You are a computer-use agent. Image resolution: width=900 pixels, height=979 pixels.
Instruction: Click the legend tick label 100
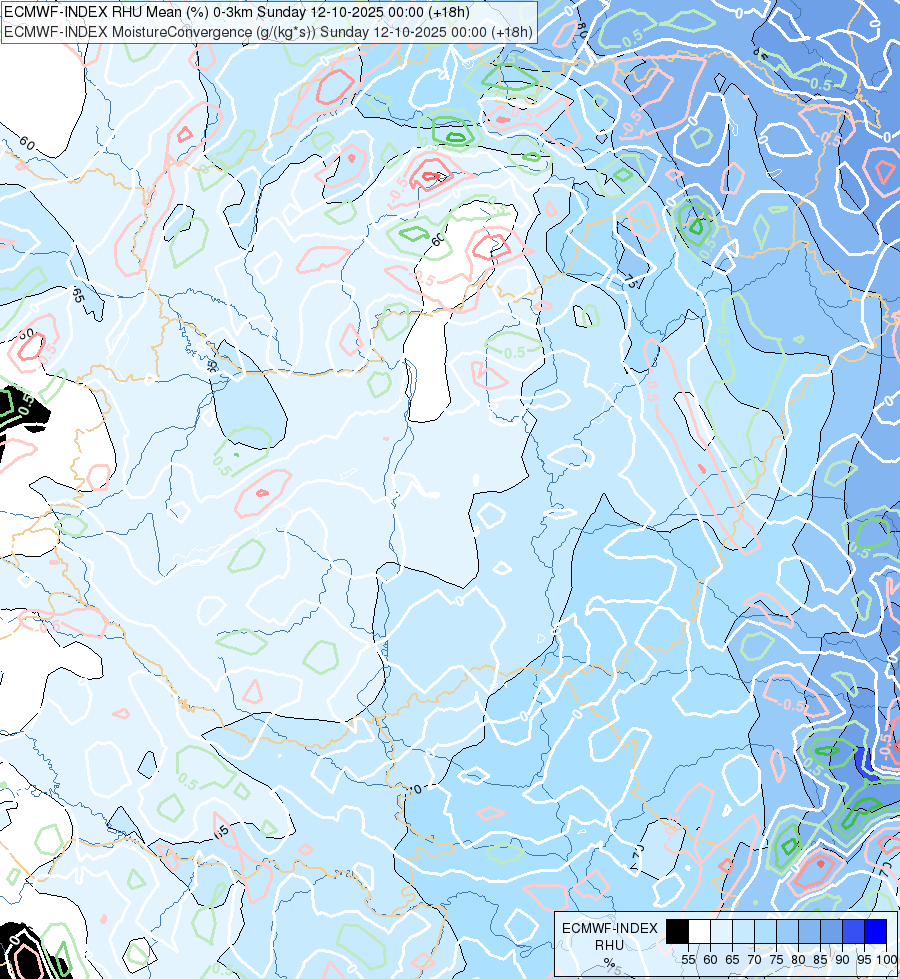886,960
